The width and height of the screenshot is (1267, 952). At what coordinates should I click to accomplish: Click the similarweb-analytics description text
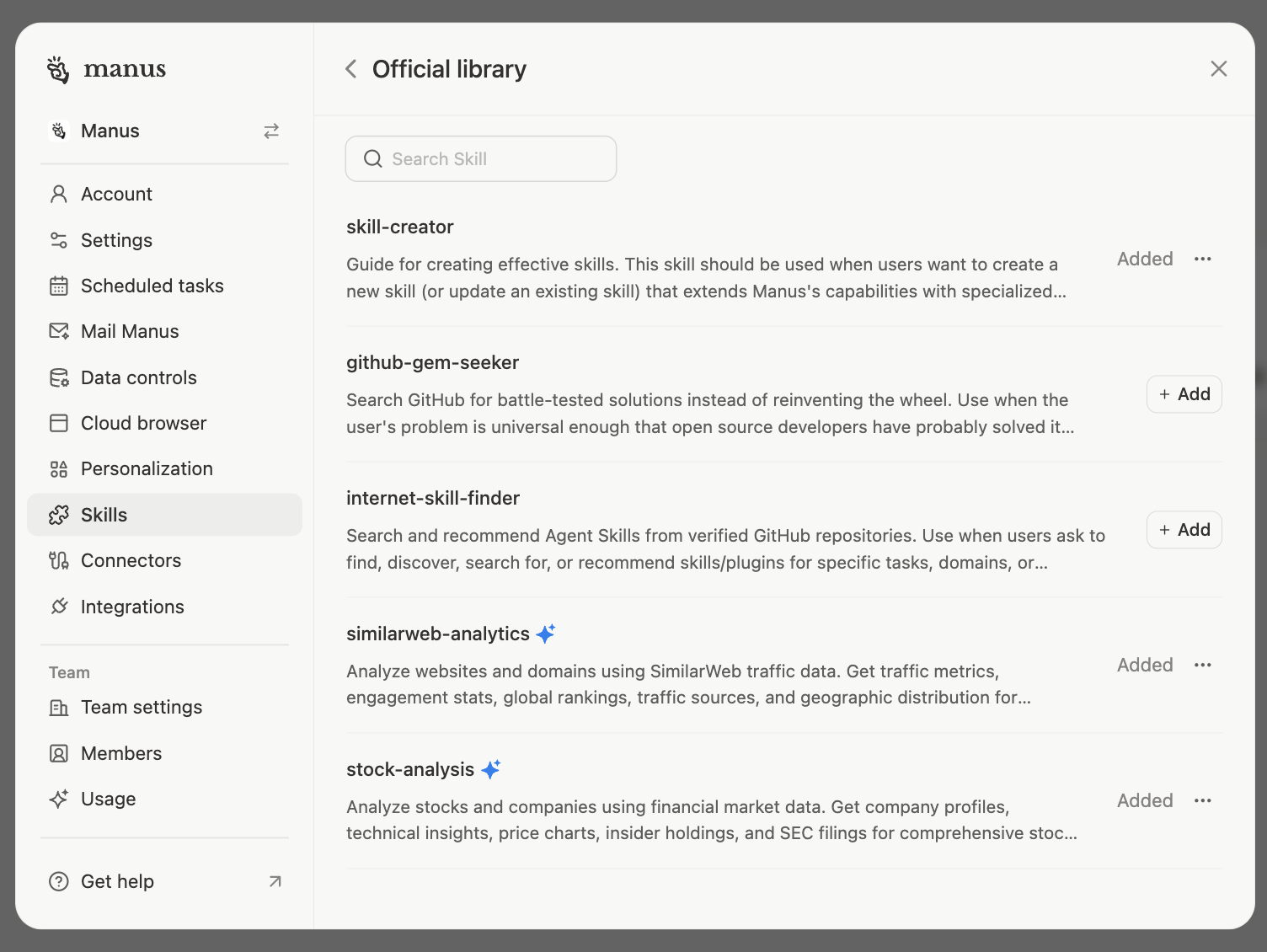pyautogui.click(x=688, y=684)
